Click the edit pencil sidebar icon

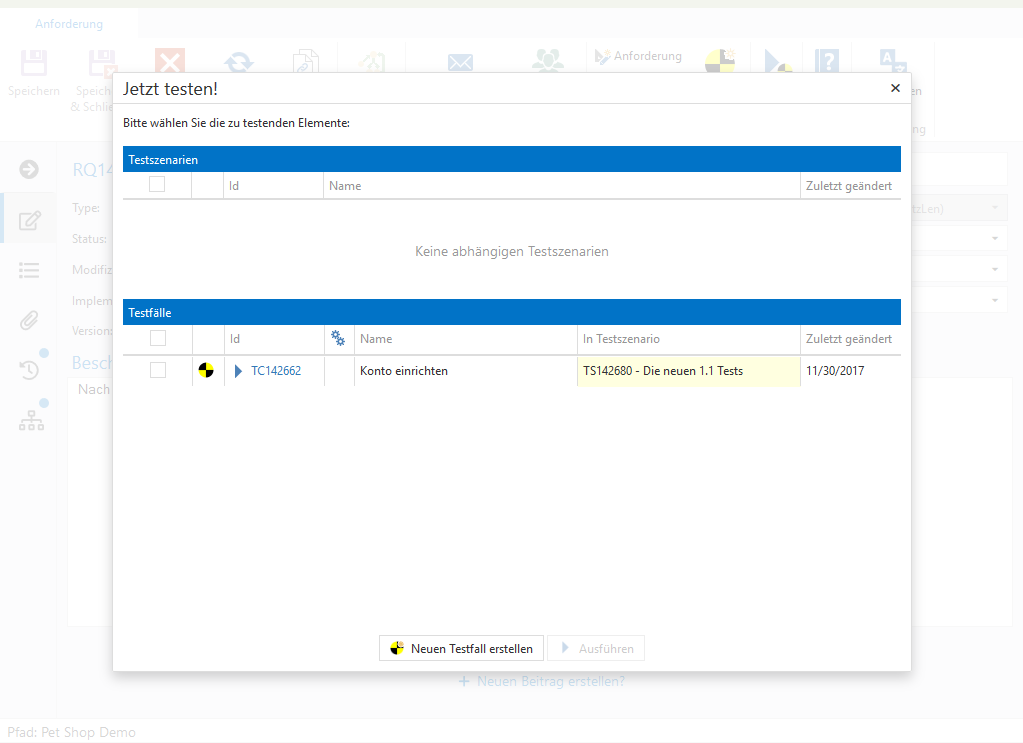tap(29, 220)
